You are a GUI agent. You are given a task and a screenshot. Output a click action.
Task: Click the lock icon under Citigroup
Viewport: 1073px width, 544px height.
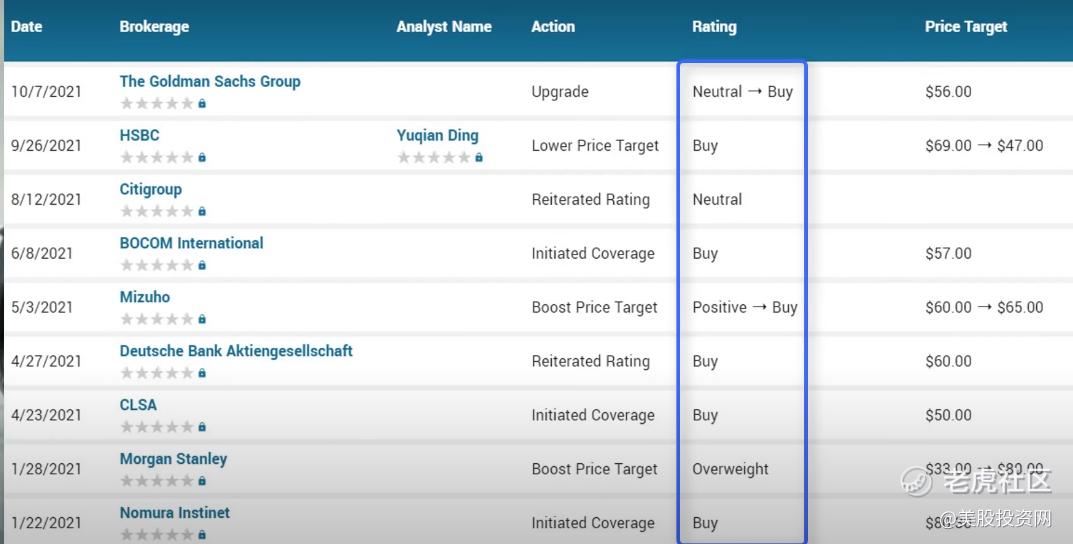[202, 211]
